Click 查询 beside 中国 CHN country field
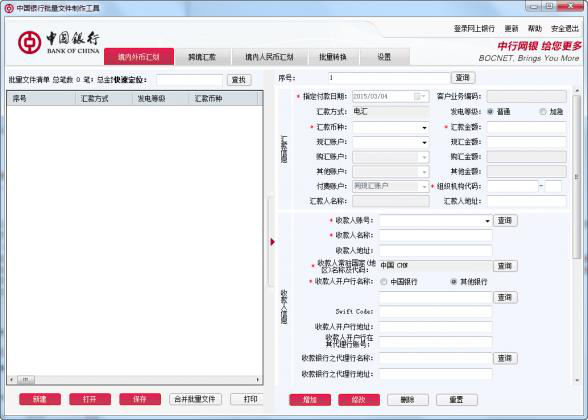The height and width of the screenshot is (420, 588). tap(505, 266)
